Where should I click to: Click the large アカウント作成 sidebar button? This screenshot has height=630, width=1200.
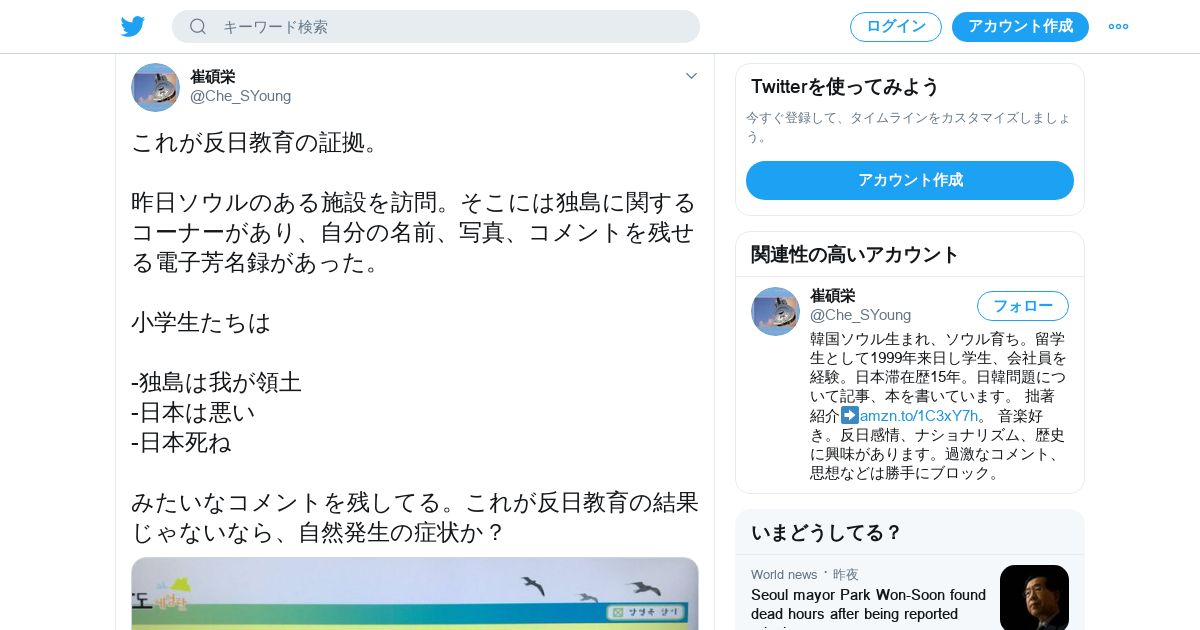(x=910, y=180)
